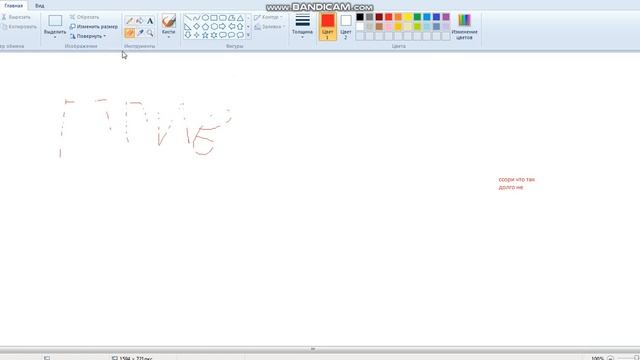Choose the Oval callout shape

coord(231,35)
